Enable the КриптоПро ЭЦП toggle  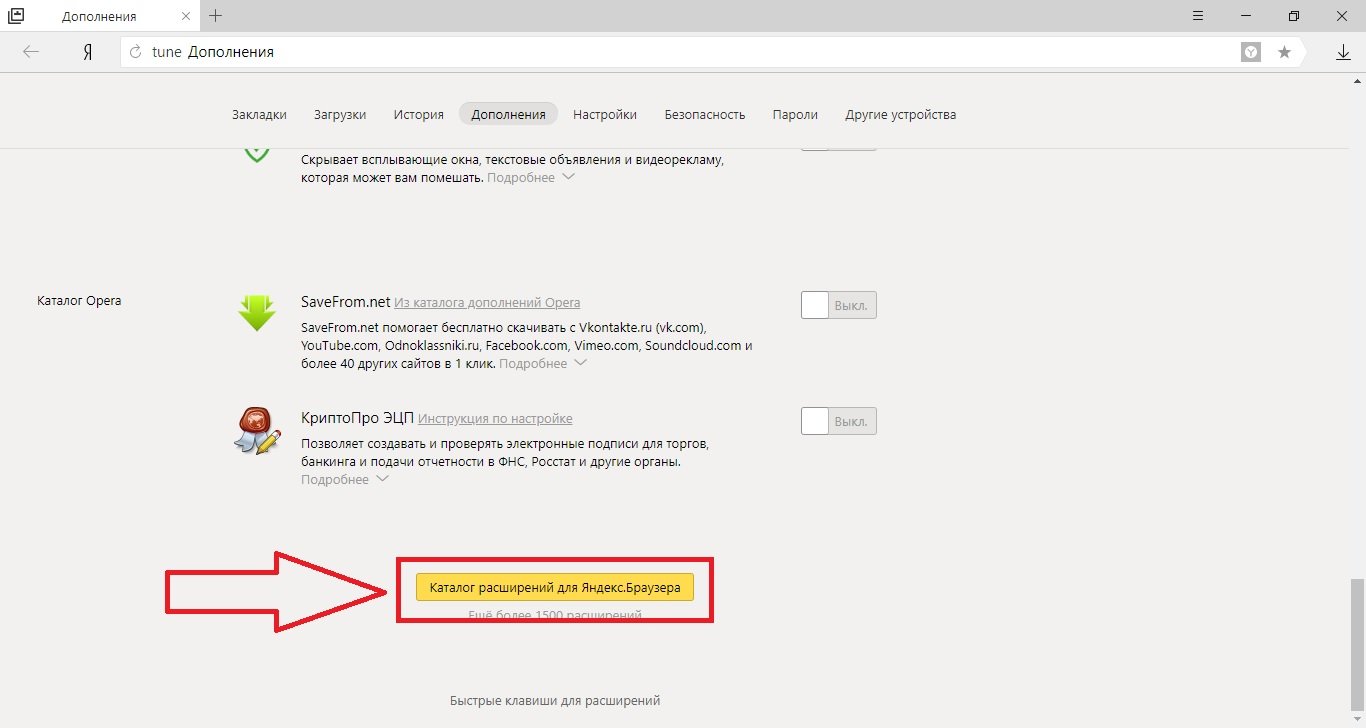pyautogui.click(x=839, y=421)
